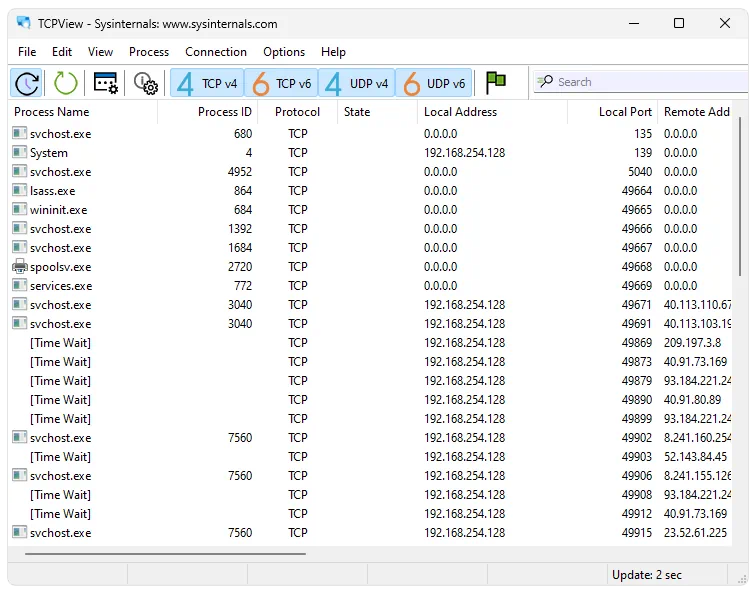
Task: Toggle the UDP v4 filter
Action: [x=357, y=83]
